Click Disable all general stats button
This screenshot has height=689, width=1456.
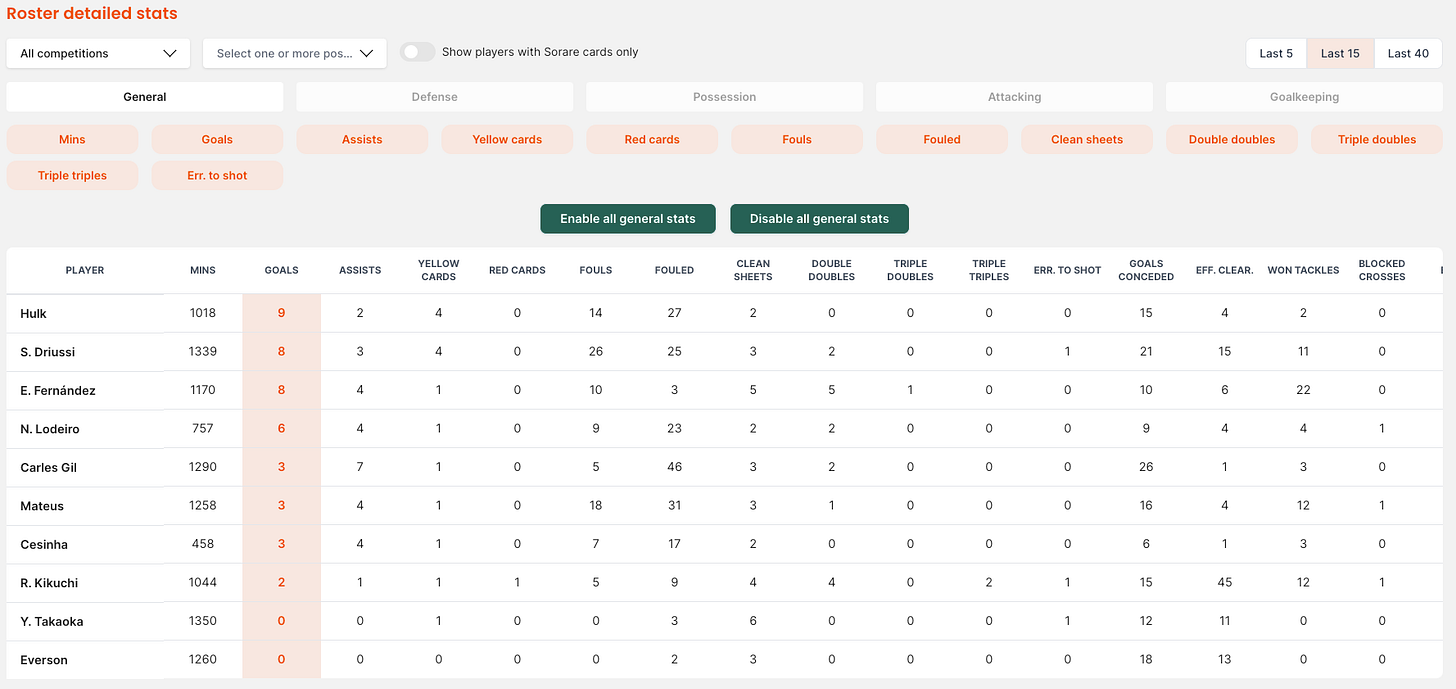click(x=819, y=218)
